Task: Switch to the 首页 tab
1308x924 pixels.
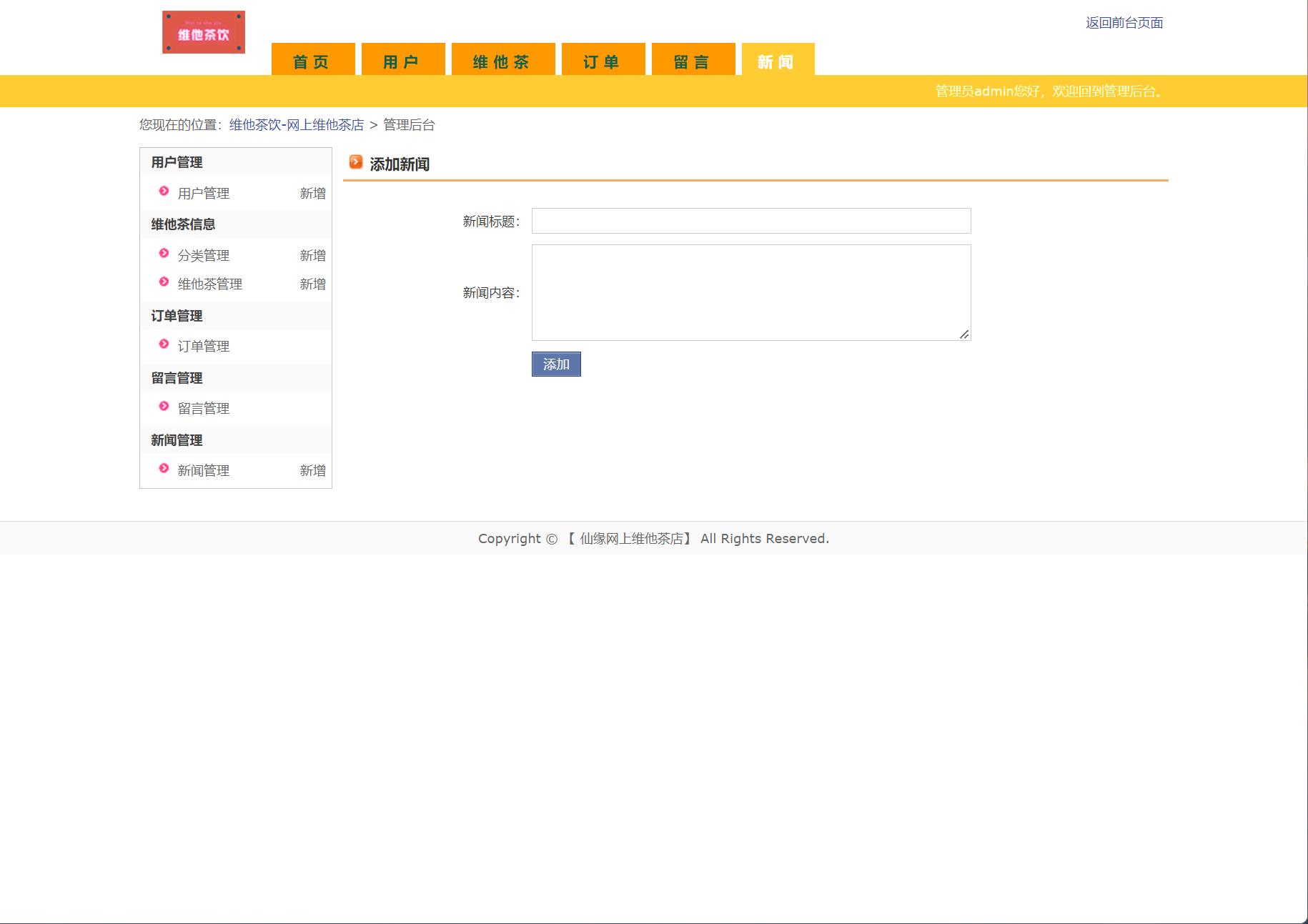Action: [x=311, y=61]
